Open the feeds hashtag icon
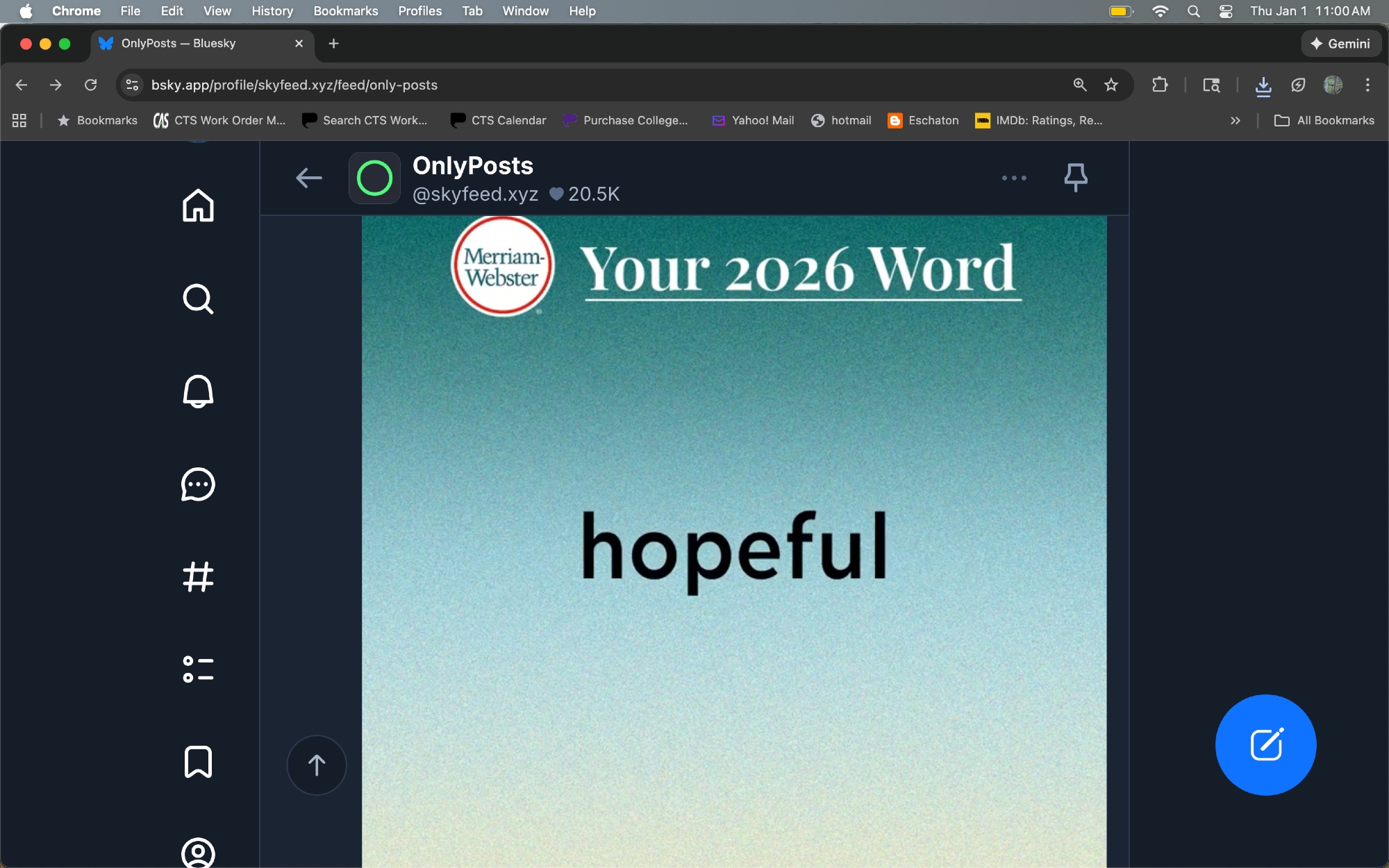This screenshot has height=868, width=1389. 198,576
